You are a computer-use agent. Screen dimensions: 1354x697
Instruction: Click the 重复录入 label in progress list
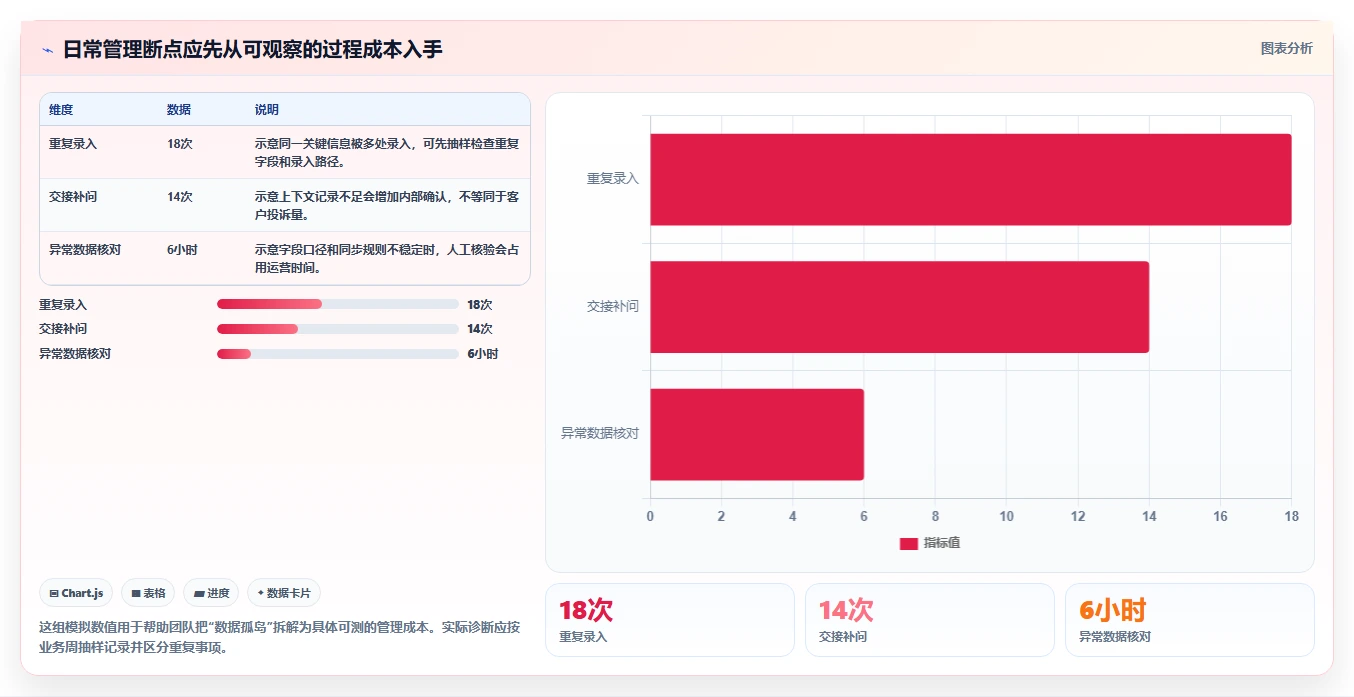(63, 305)
